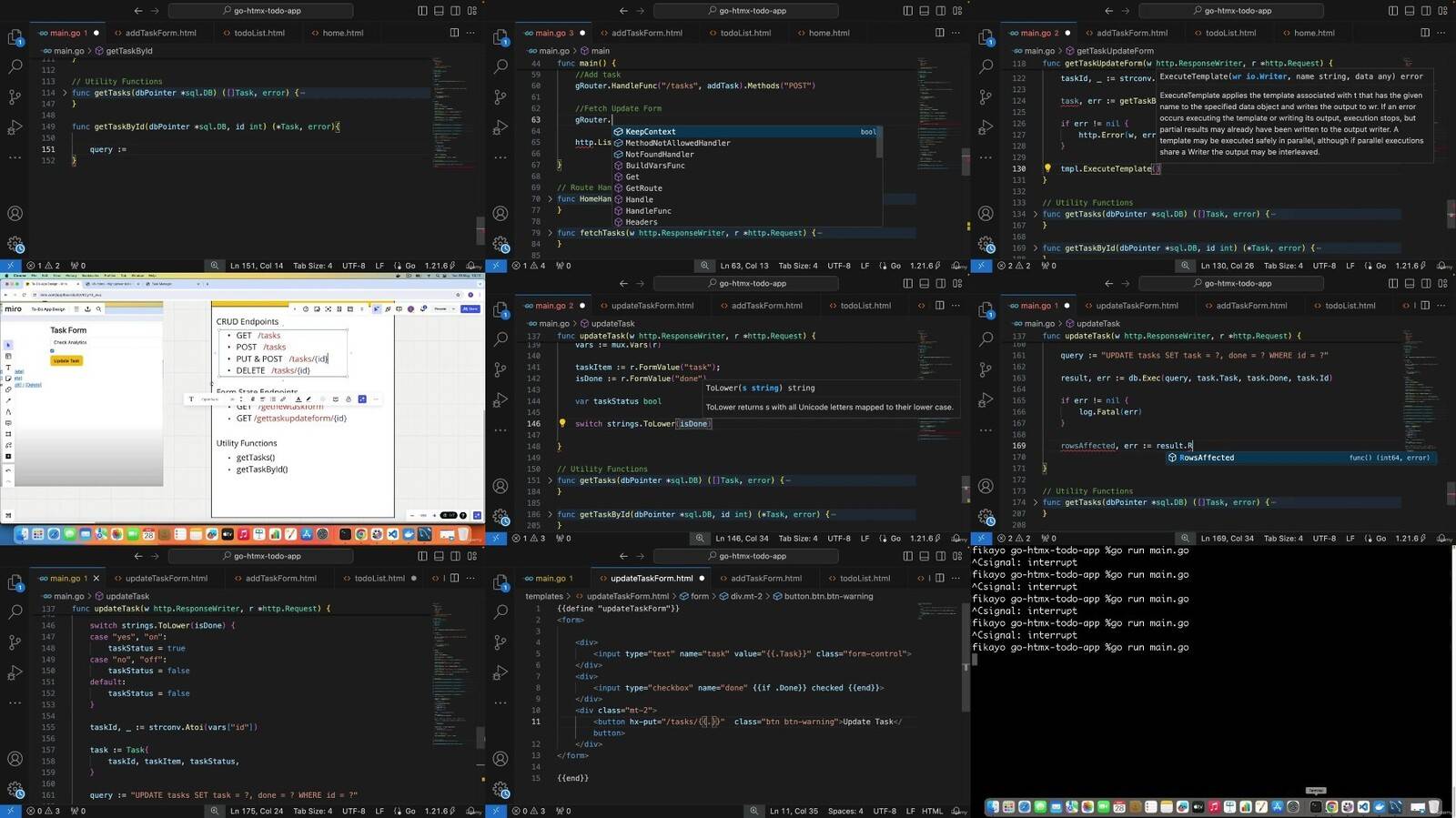Click zoom magnifier status icon in Ln 146 window
This screenshot has width=1456, height=818.
700,538
